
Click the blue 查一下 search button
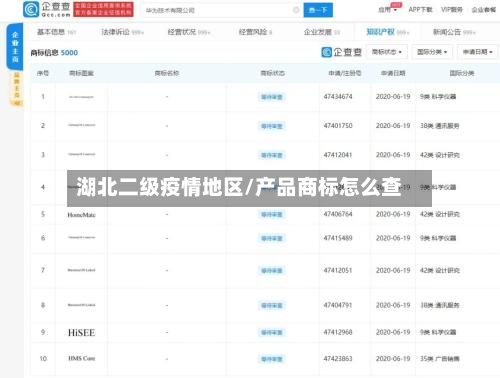tap(318, 10)
